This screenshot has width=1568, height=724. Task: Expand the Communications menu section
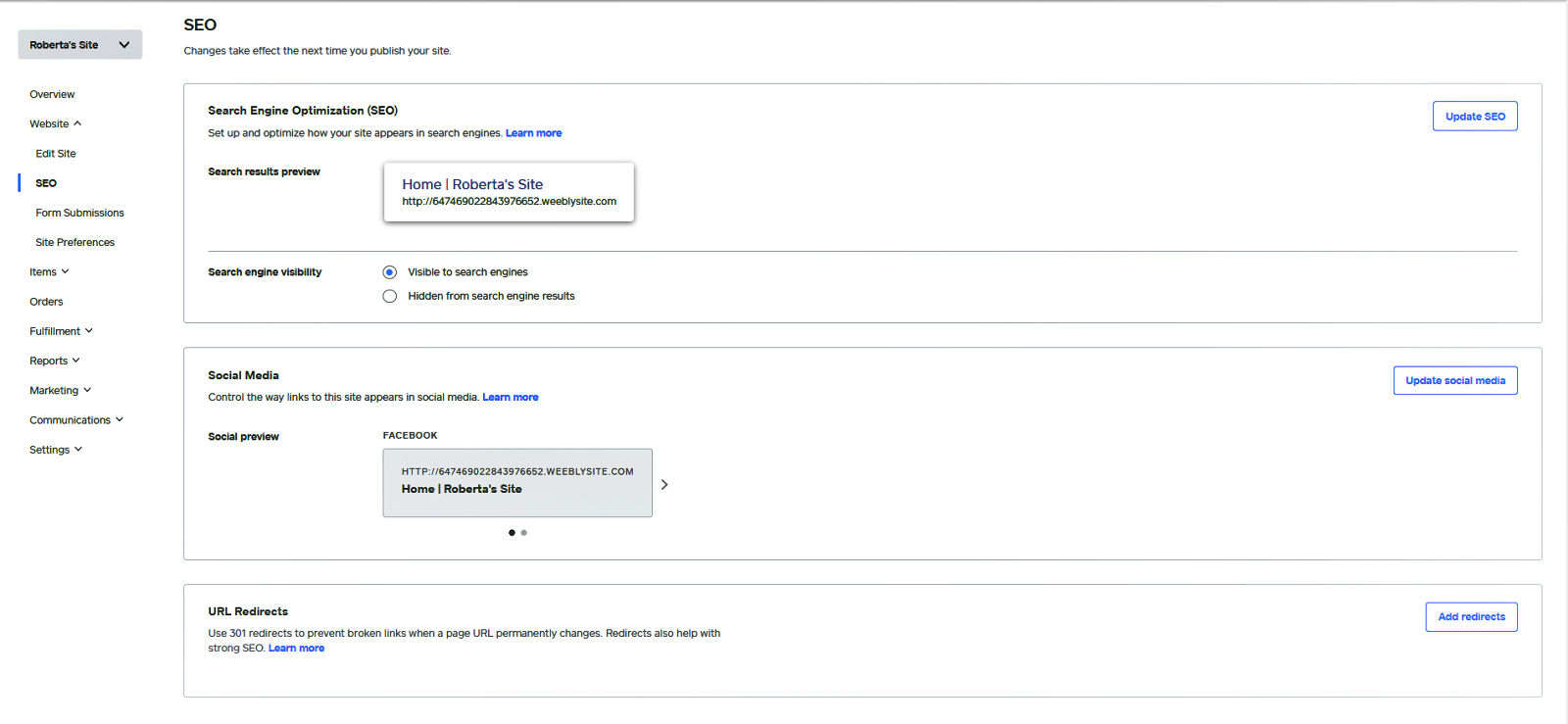coord(76,420)
